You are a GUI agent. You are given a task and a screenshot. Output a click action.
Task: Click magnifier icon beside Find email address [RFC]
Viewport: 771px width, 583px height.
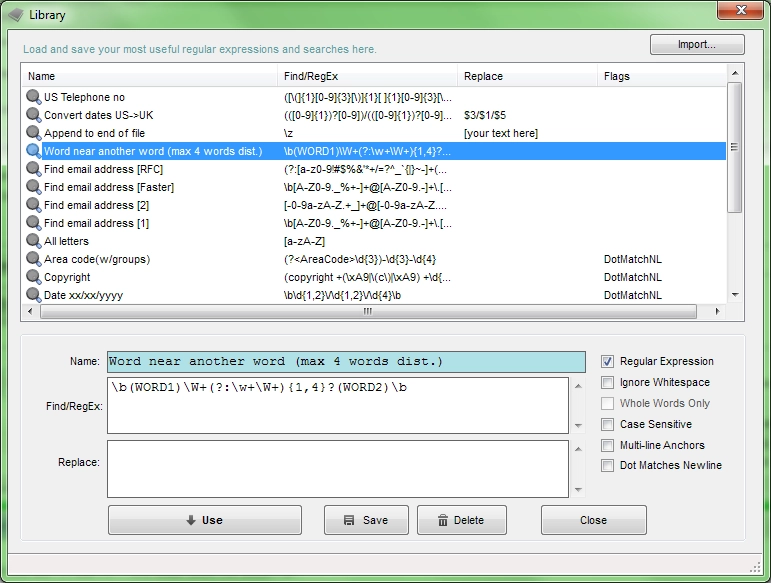coord(33,169)
